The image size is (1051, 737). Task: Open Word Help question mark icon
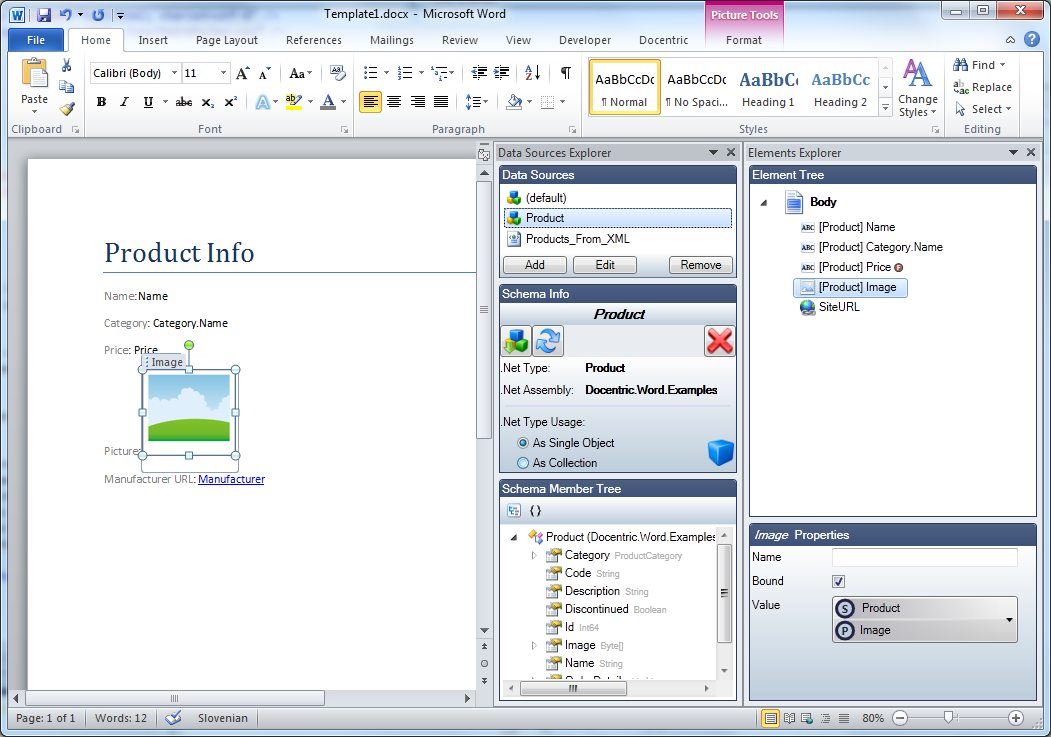[1032, 40]
